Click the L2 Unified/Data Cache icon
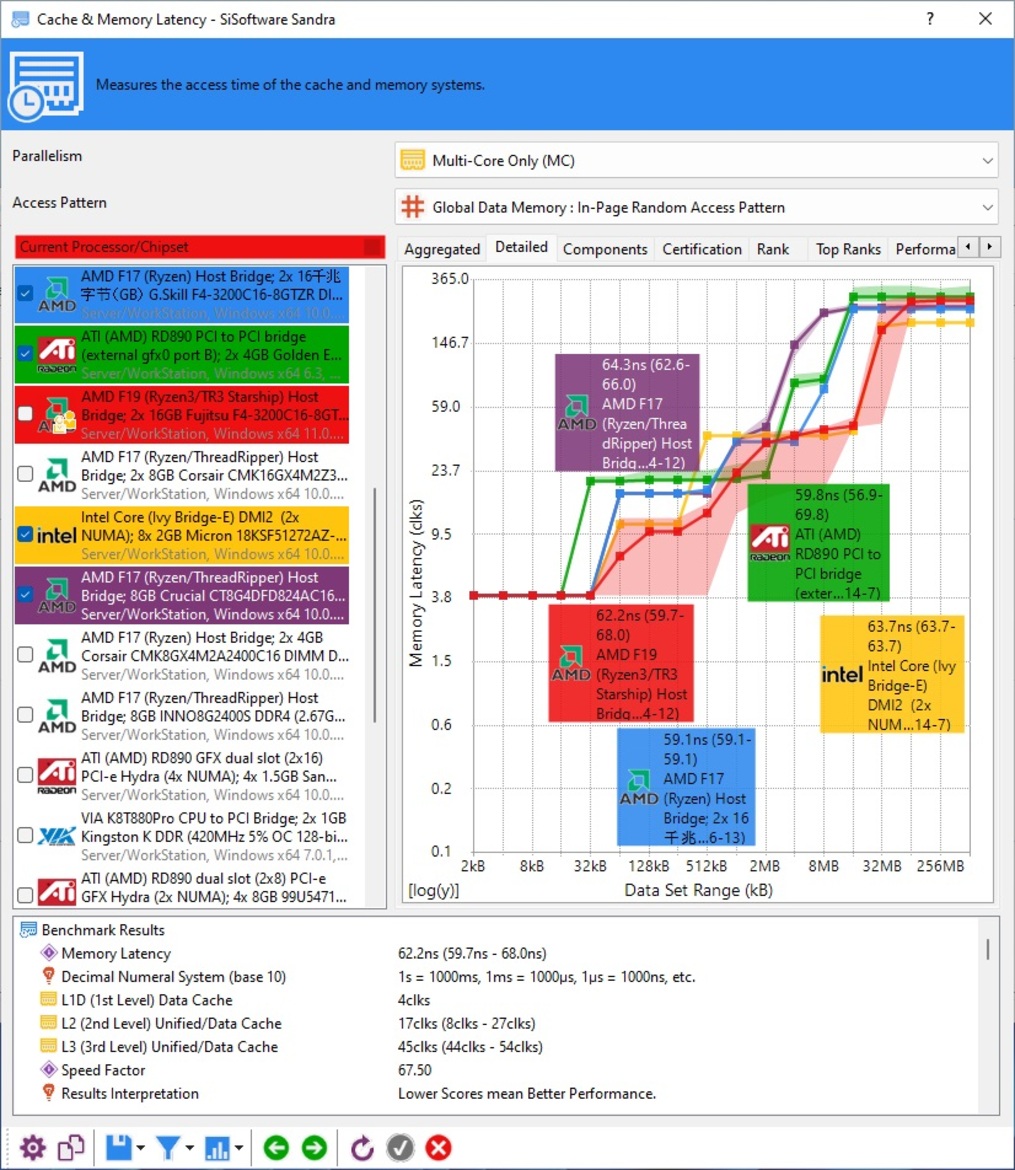This screenshot has height=1170, width=1015. 49,1023
